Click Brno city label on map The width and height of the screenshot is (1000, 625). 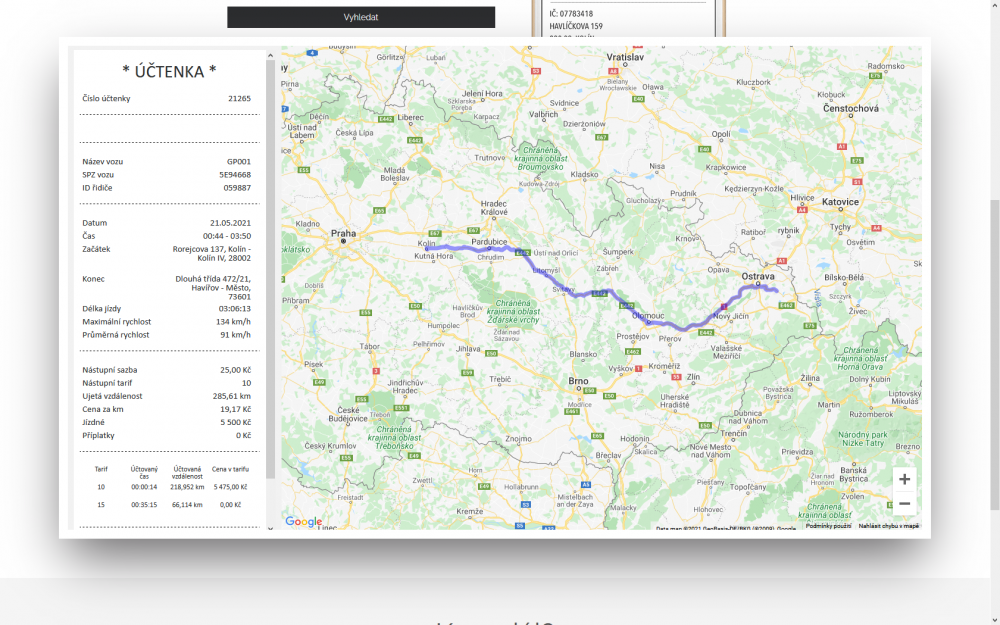[x=578, y=381]
